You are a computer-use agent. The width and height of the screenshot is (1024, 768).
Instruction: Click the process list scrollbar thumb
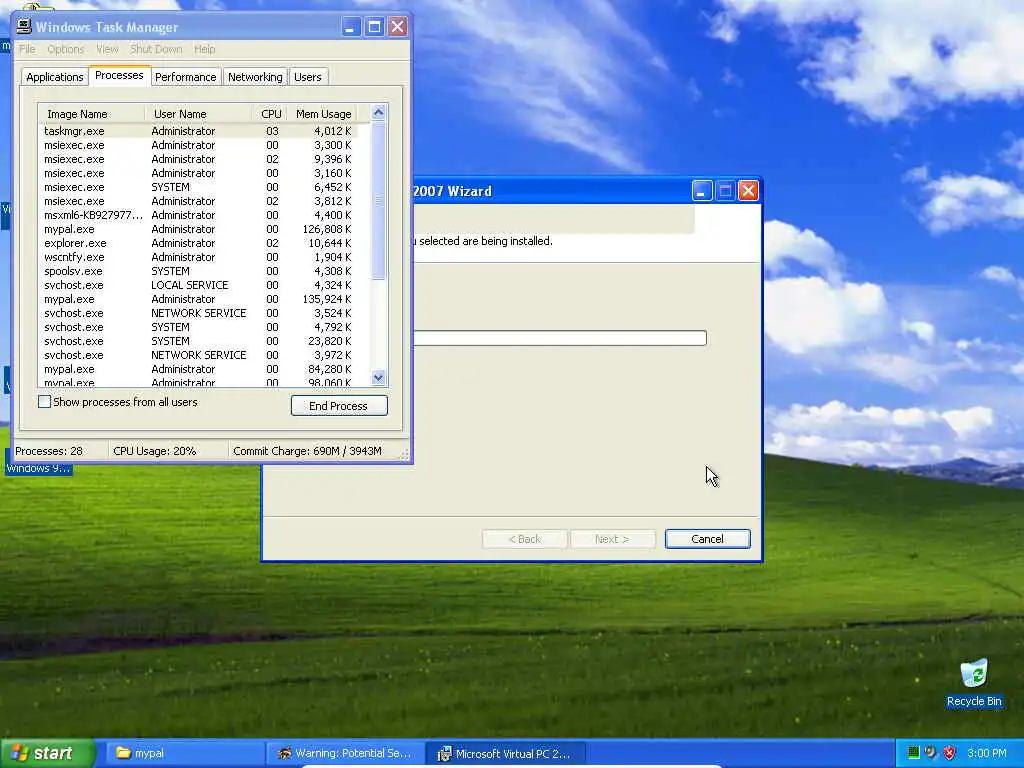tap(378, 200)
